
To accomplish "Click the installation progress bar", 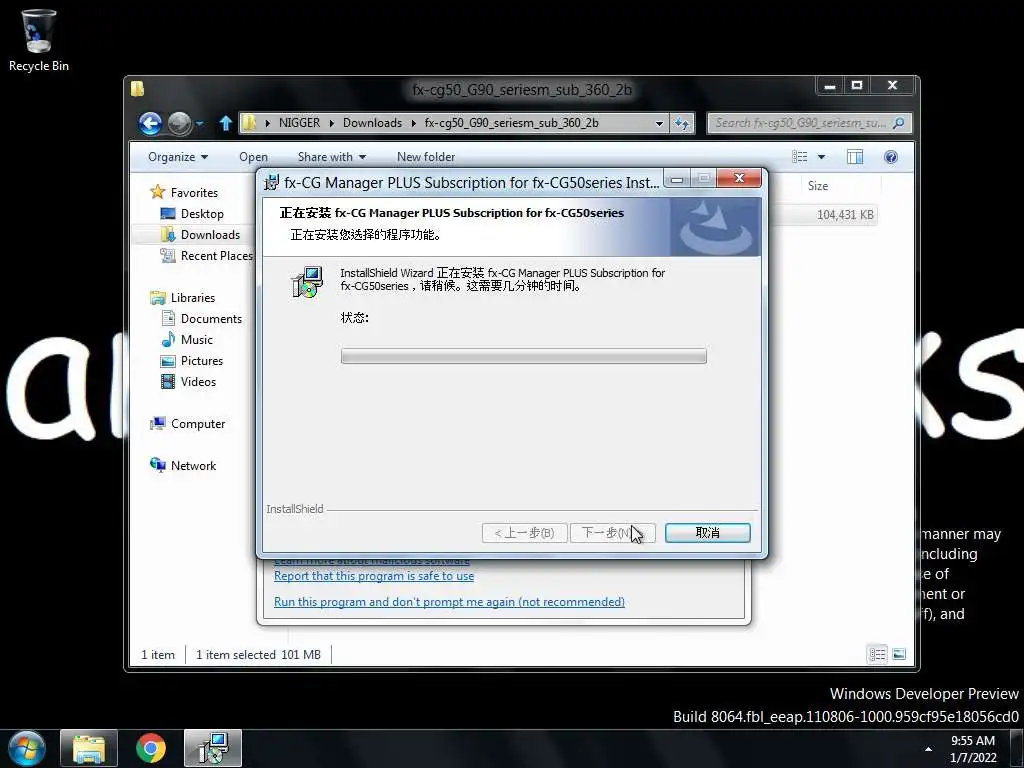I will pos(524,356).
